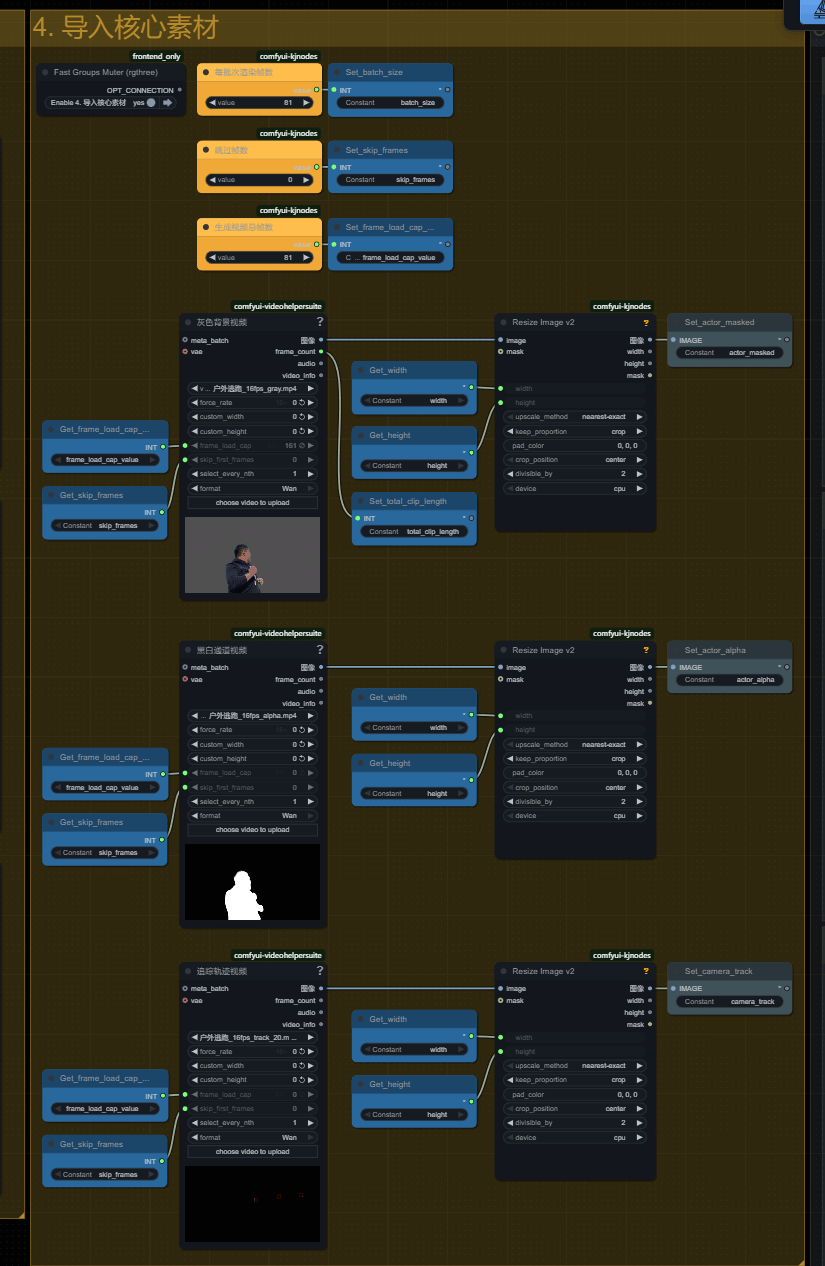Viewport: 825px width, 1266px height.
Task: Click the reset icon beside custom_width in 追踪轨迹视频
Action: (x=302, y=1066)
